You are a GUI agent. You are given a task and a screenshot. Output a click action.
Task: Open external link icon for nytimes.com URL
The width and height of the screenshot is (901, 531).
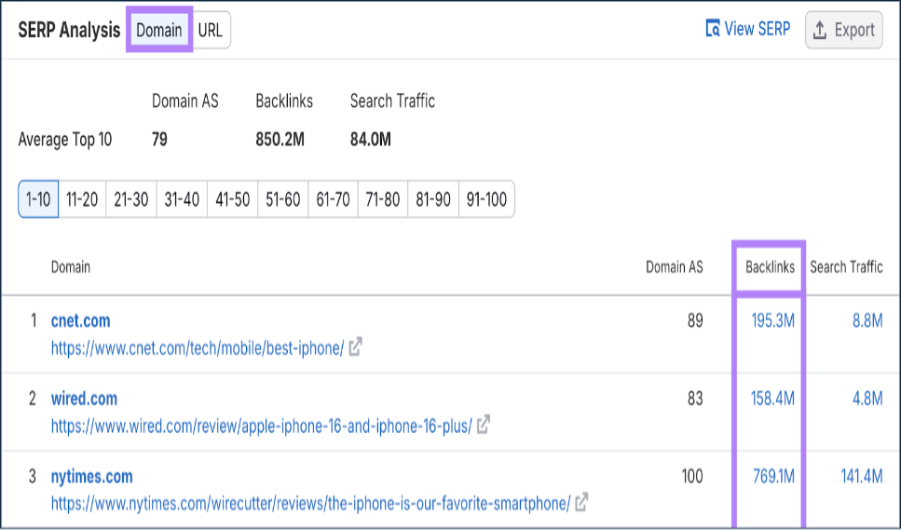pyautogui.click(x=582, y=502)
